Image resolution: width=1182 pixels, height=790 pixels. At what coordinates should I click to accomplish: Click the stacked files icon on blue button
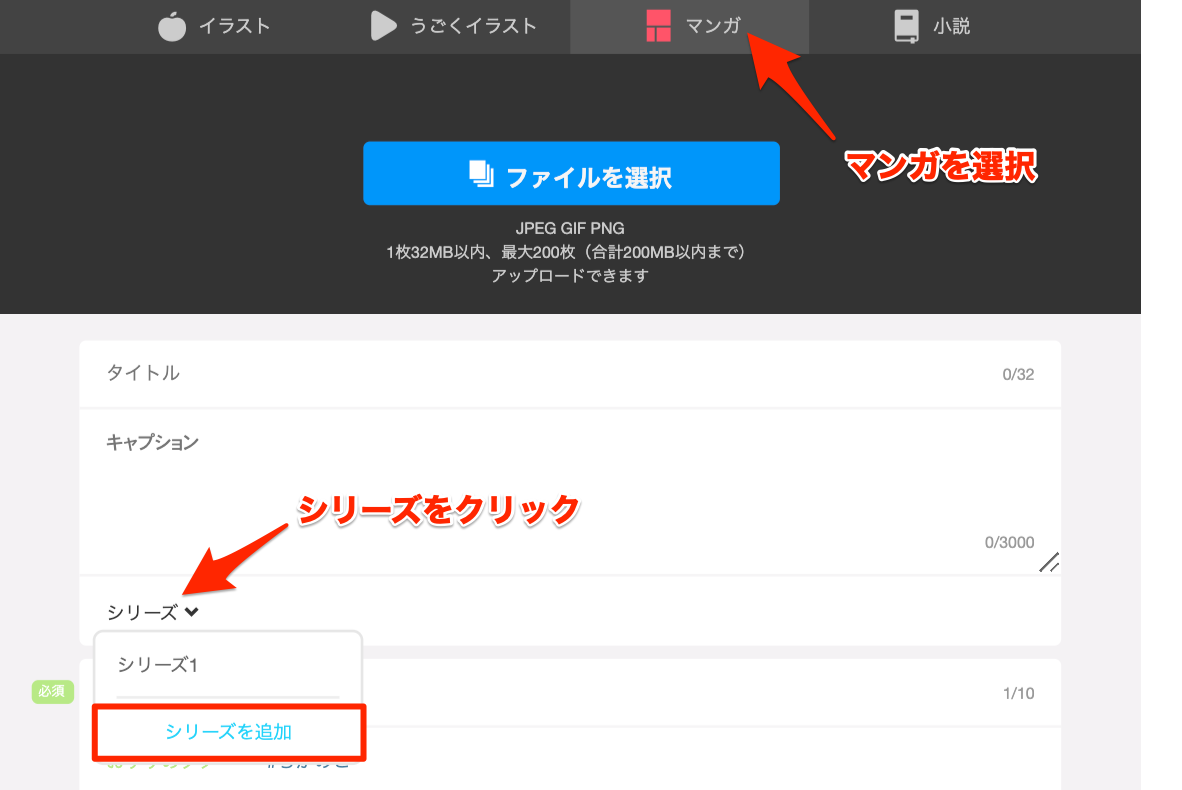pyautogui.click(x=481, y=174)
